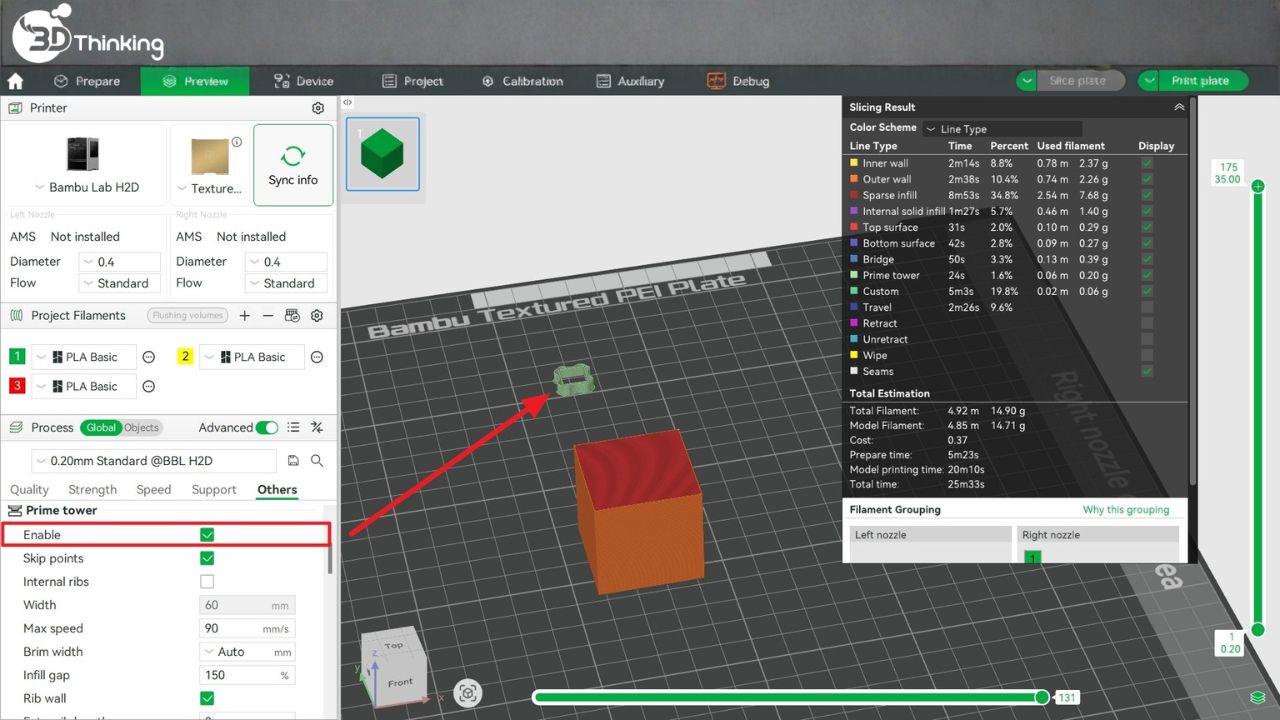
Task: Open the Project tab
Action: [x=412, y=81]
